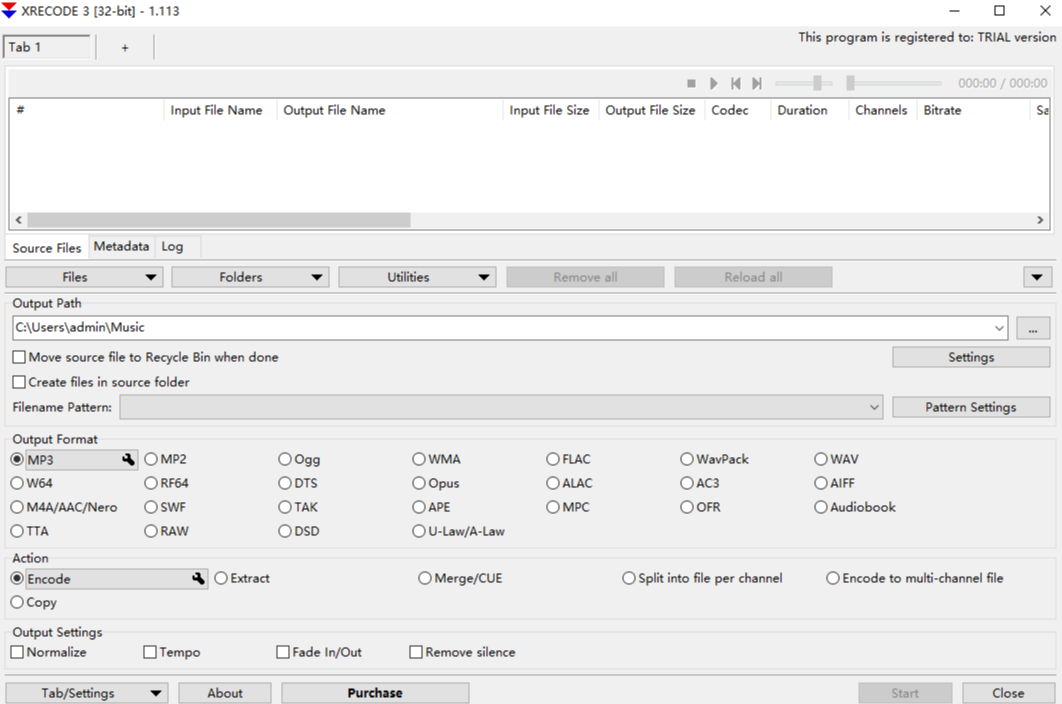The width and height of the screenshot is (1062, 704).
Task: Click the Codec column header
Action: point(738,110)
